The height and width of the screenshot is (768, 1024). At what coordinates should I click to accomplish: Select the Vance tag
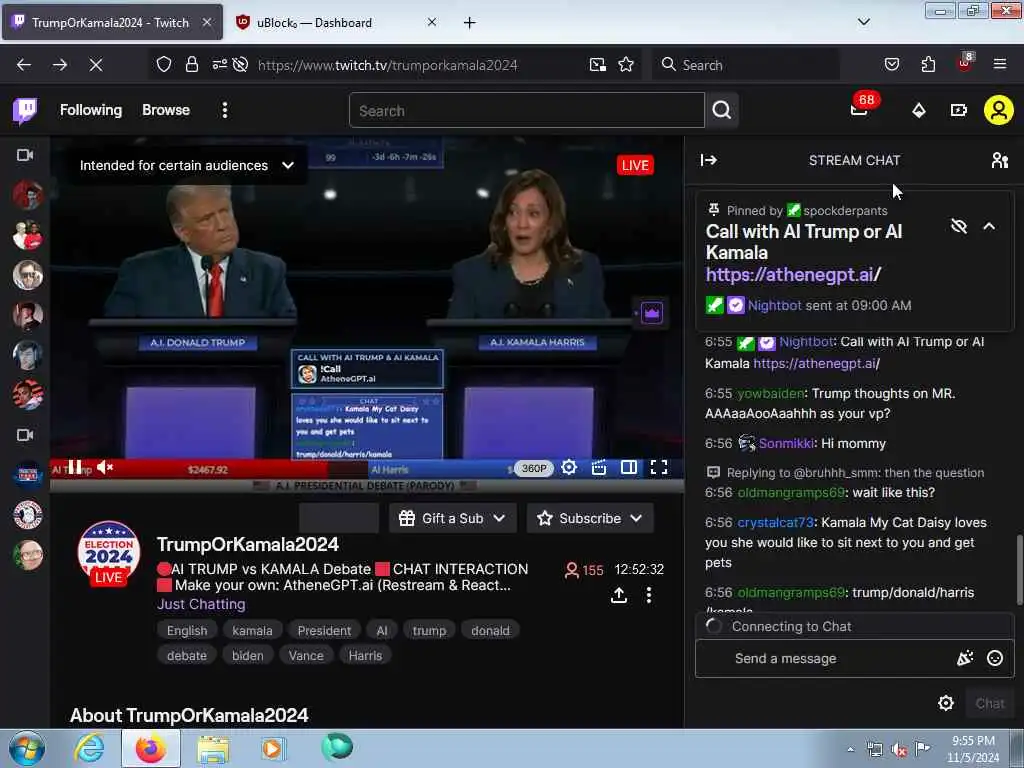[x=306, y=655]
